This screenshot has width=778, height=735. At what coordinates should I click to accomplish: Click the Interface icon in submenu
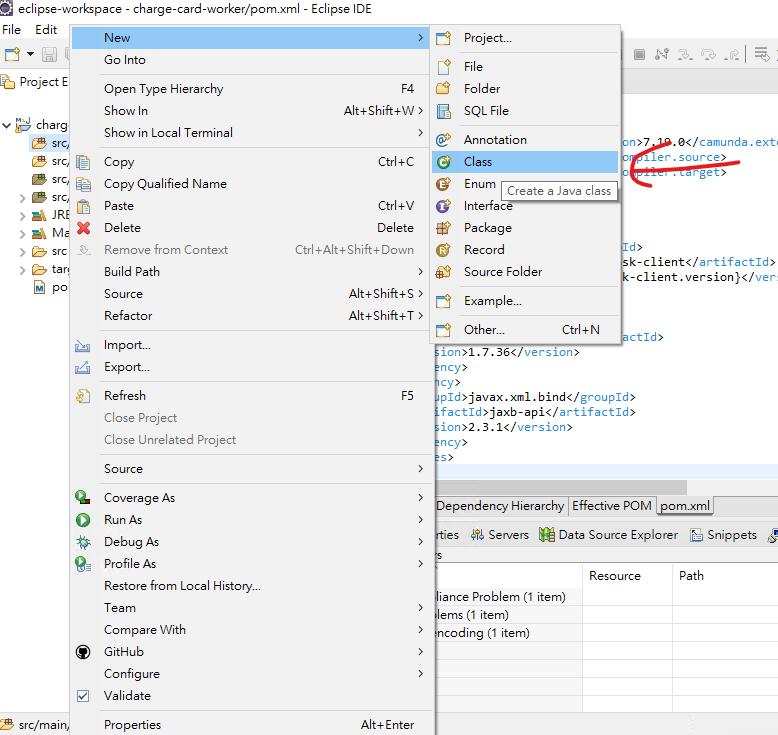pyautogui.click(x=443, y=206)
